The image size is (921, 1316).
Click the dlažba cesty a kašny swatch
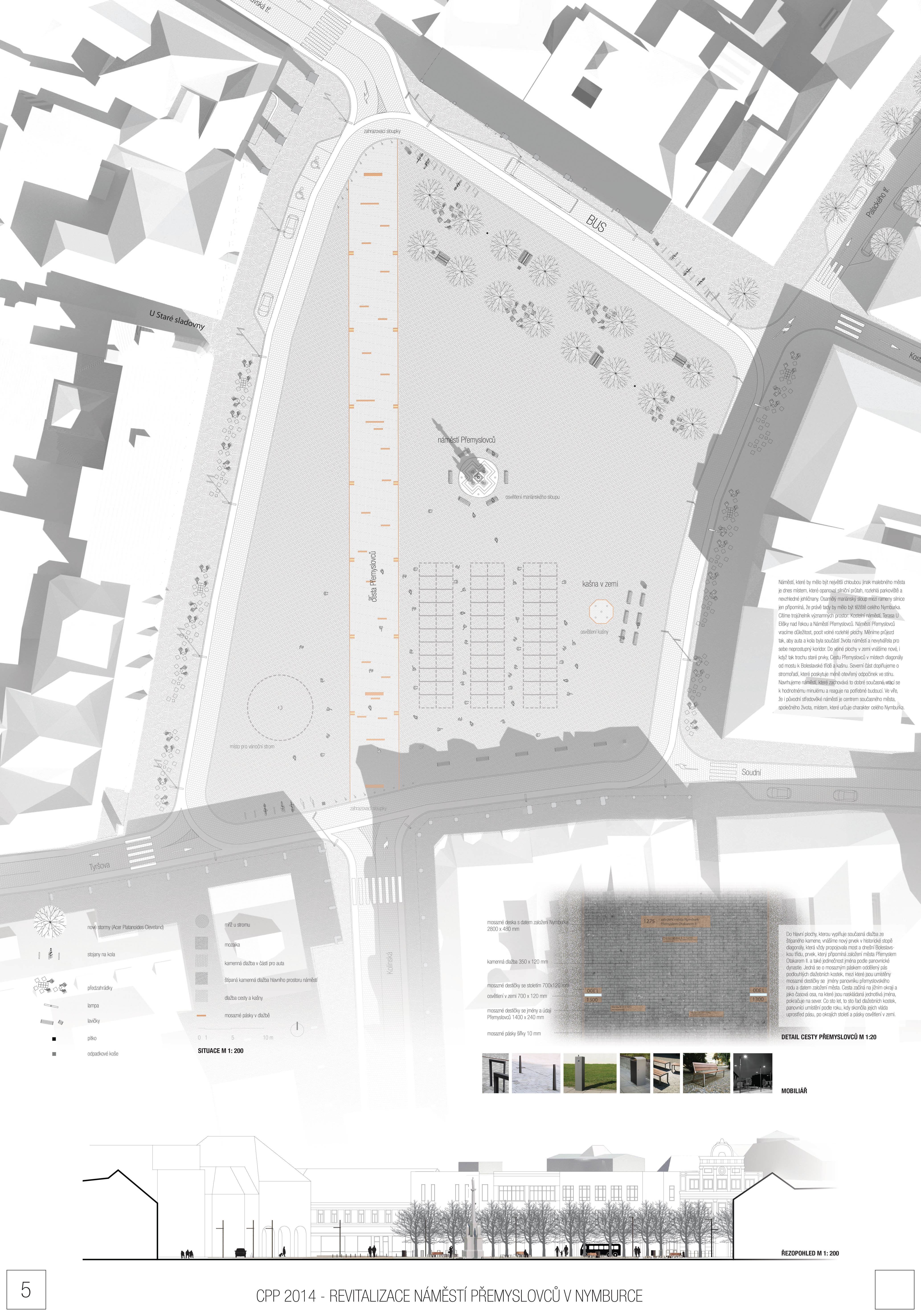pos(202,997)
